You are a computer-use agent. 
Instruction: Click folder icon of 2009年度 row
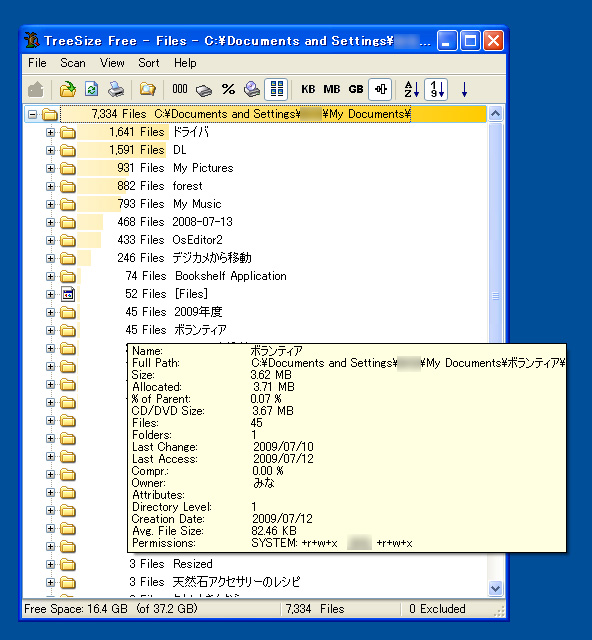coord(68,313)
